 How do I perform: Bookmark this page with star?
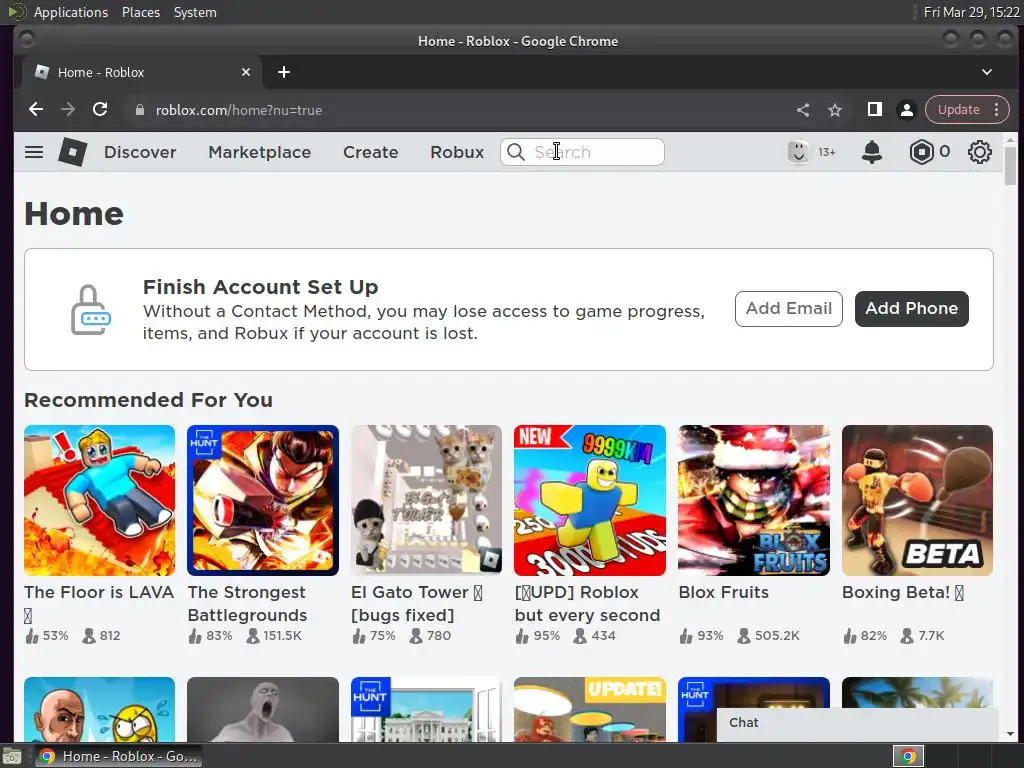[835, 110]
